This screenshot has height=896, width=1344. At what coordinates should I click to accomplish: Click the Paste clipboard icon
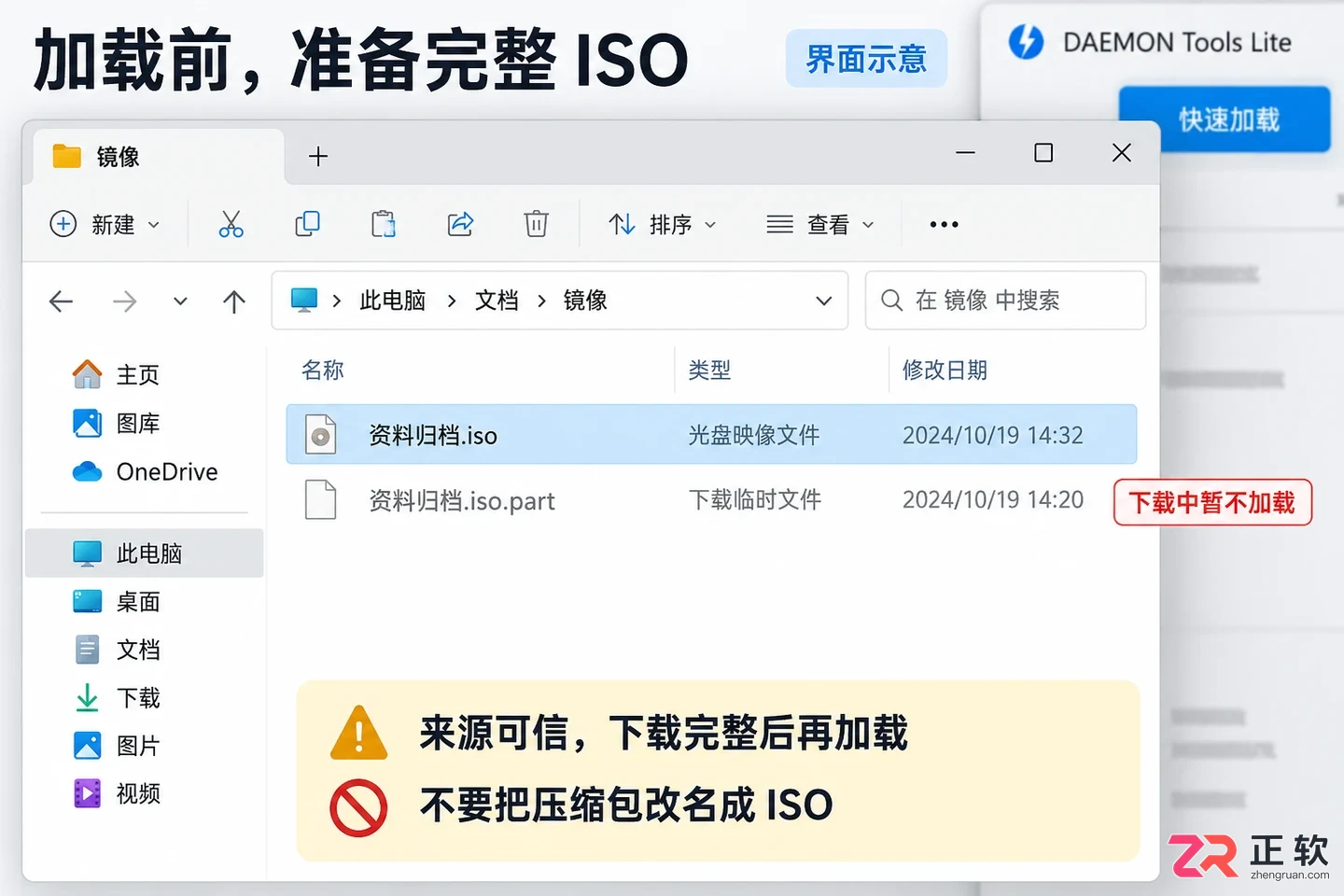[x=384, y=224]
